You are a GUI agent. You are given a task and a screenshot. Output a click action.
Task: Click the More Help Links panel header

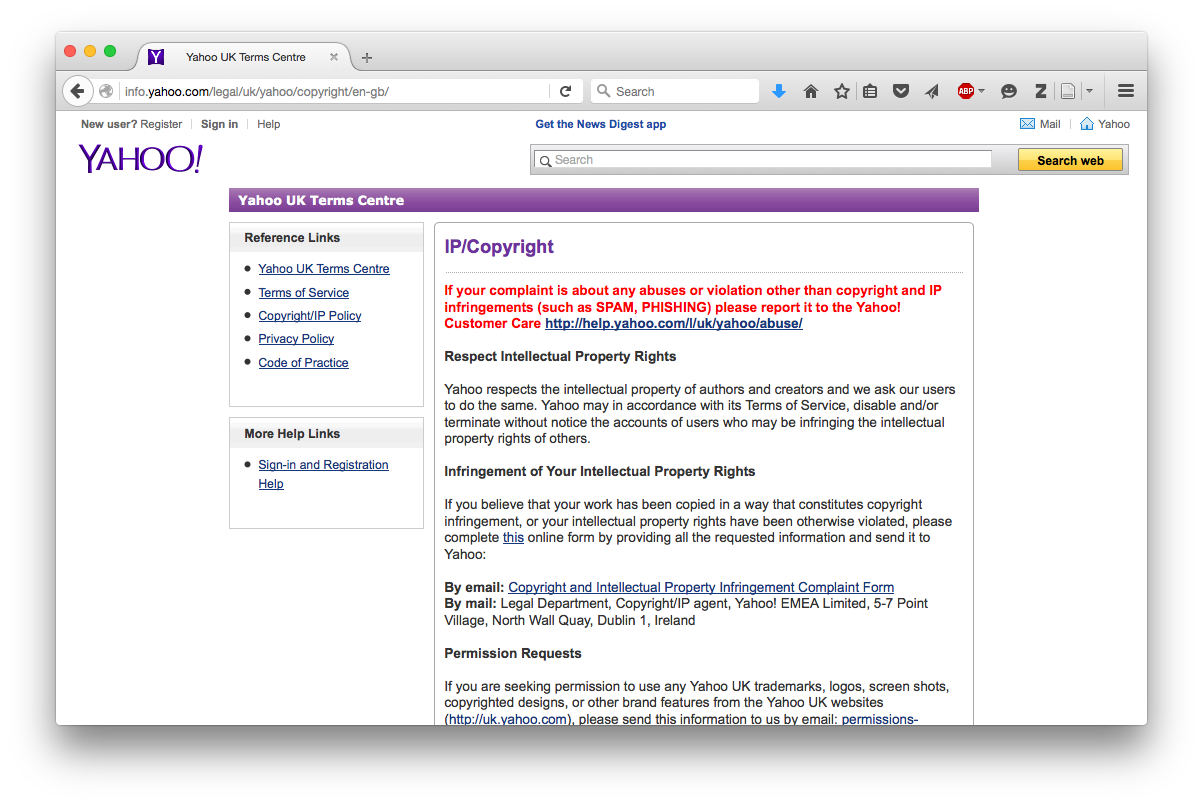pos(326,434)
